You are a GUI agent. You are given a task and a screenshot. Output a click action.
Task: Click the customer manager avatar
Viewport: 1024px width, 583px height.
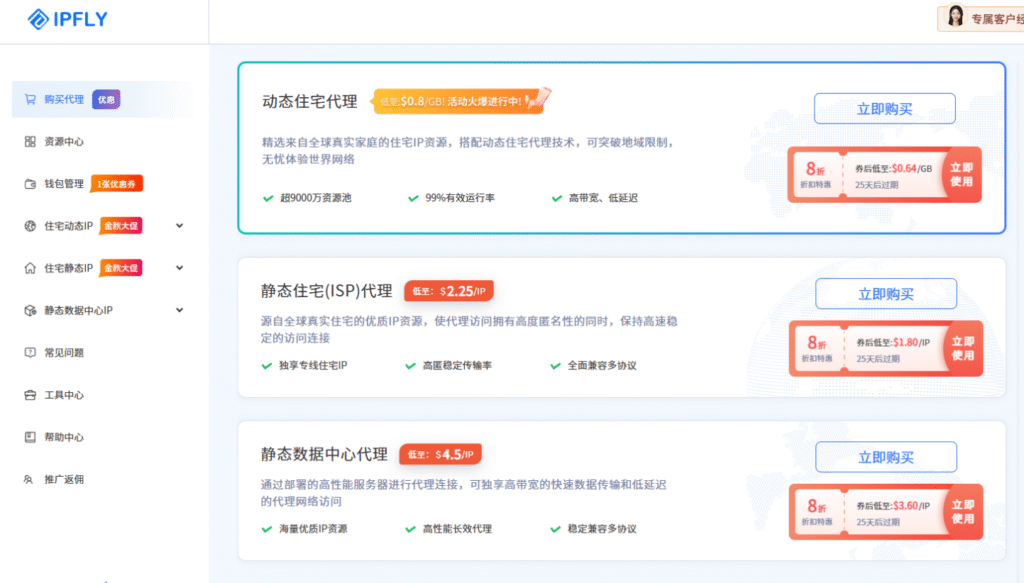(955, 16)
